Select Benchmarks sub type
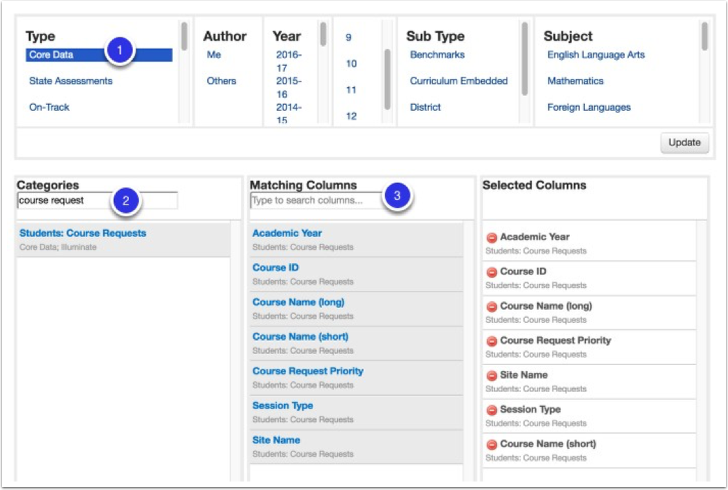728x490 pixels. coord(437,55)
